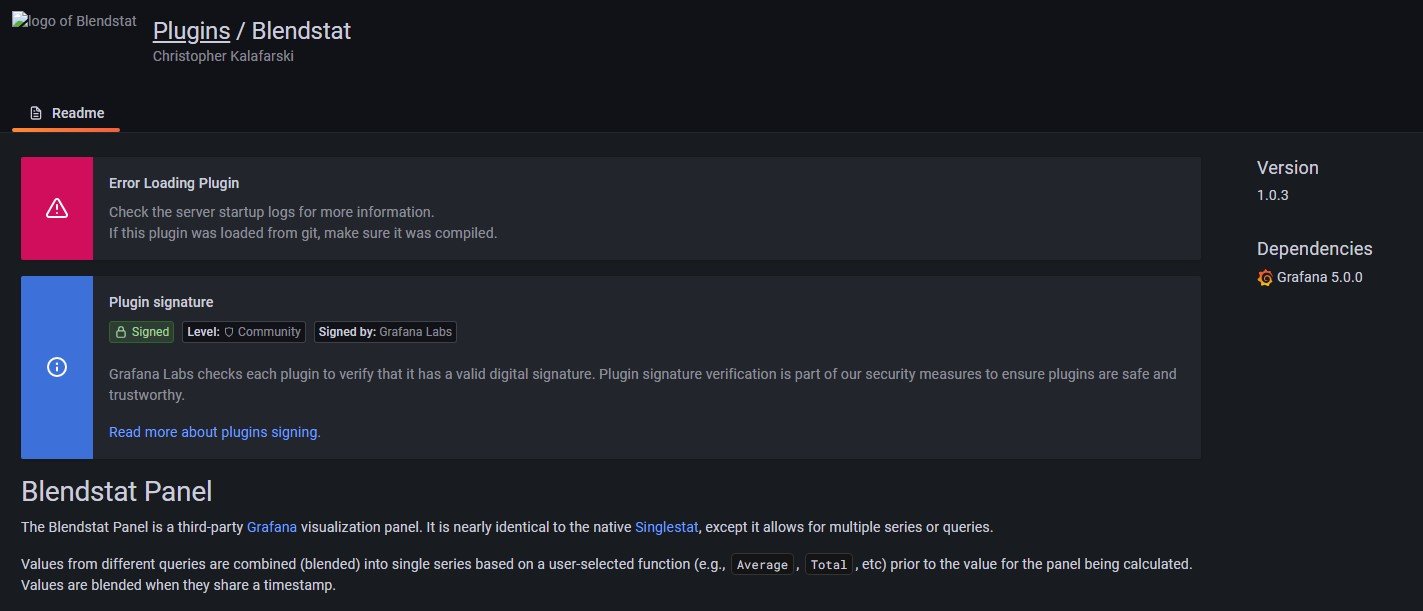Click the author name Christopher Kalafarski
Screen dimensions: 1423x611
(x=223, y=56)
